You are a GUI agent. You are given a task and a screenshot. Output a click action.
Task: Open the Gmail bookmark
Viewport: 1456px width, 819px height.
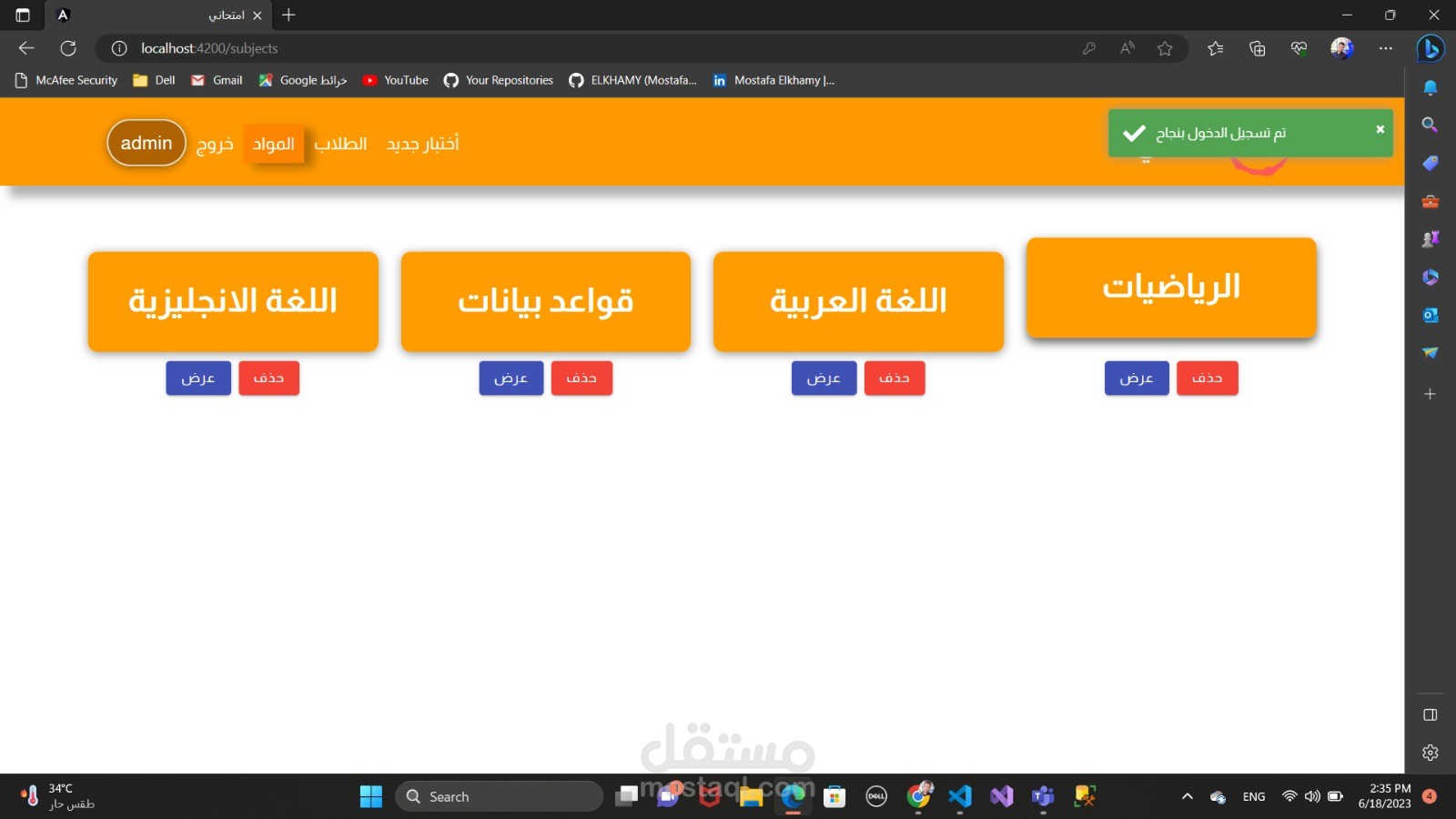[217, 80]
